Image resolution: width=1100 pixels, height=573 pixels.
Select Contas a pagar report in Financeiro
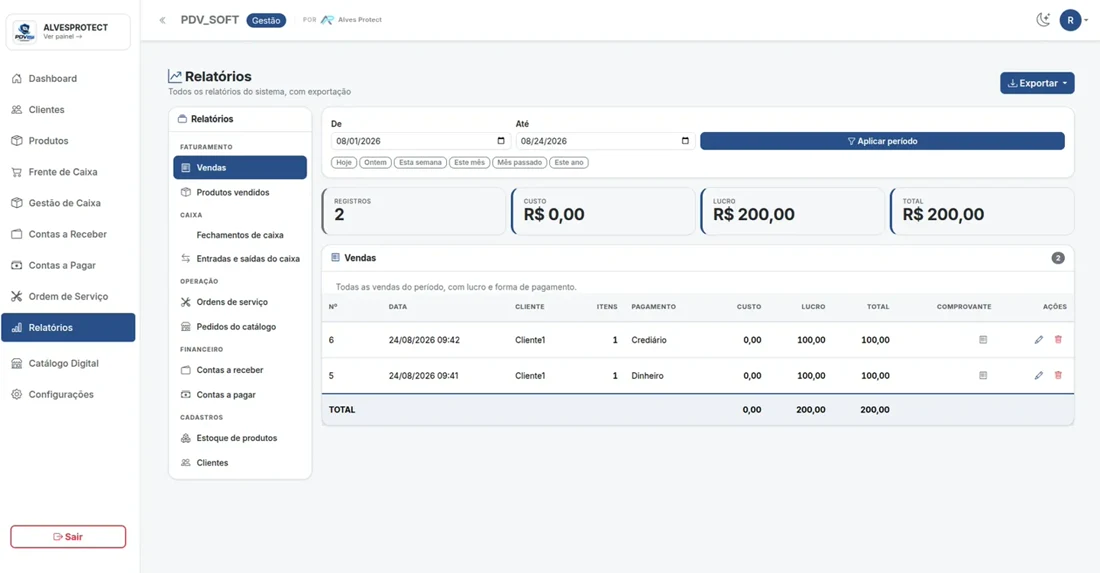point(240,395)
